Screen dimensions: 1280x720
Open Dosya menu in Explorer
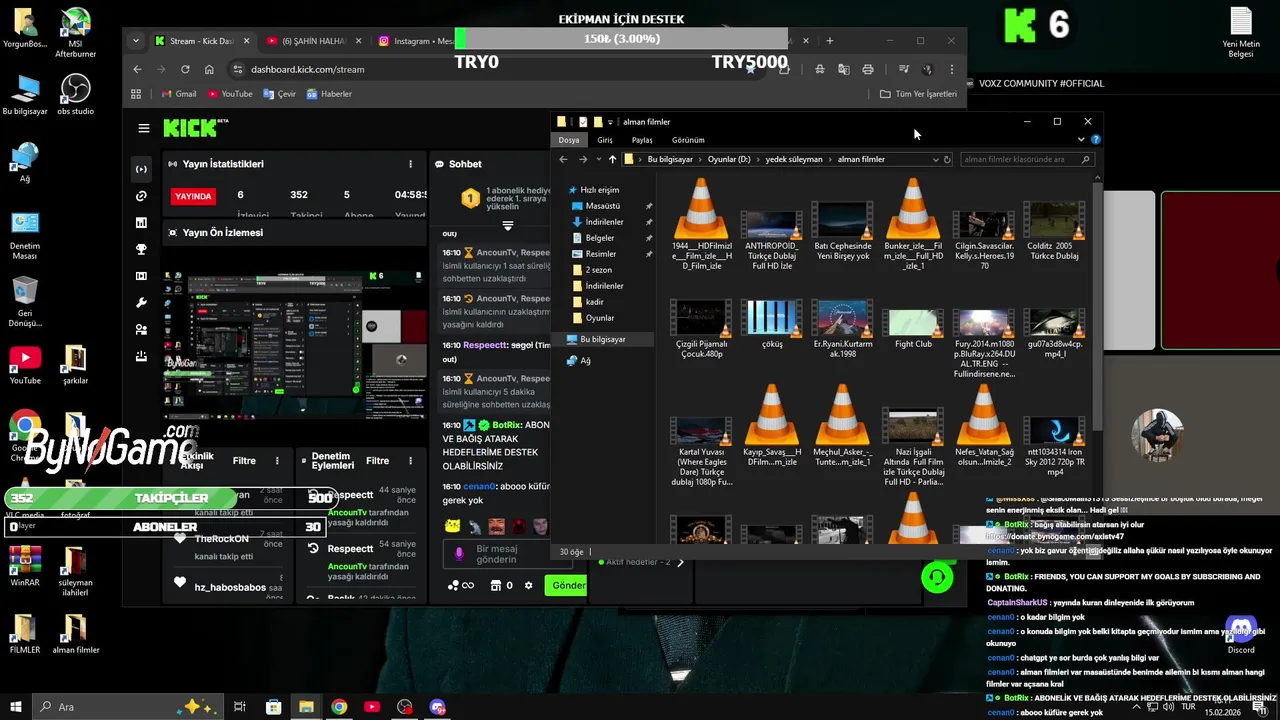point(568,140)
